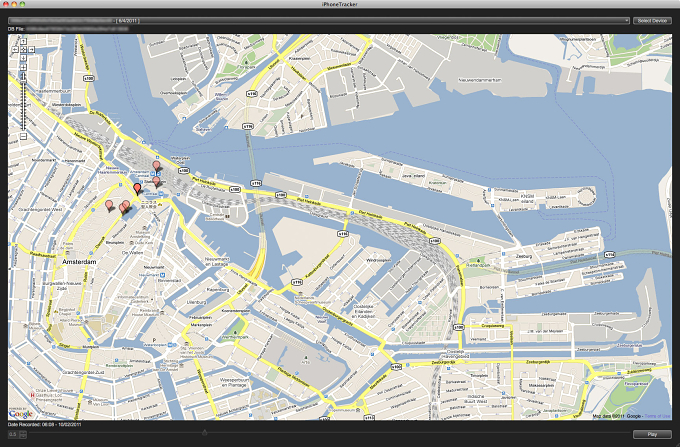The image size is (680, 447).
Task: Click the 0.5 speed value field
Action: coord(13,434)
